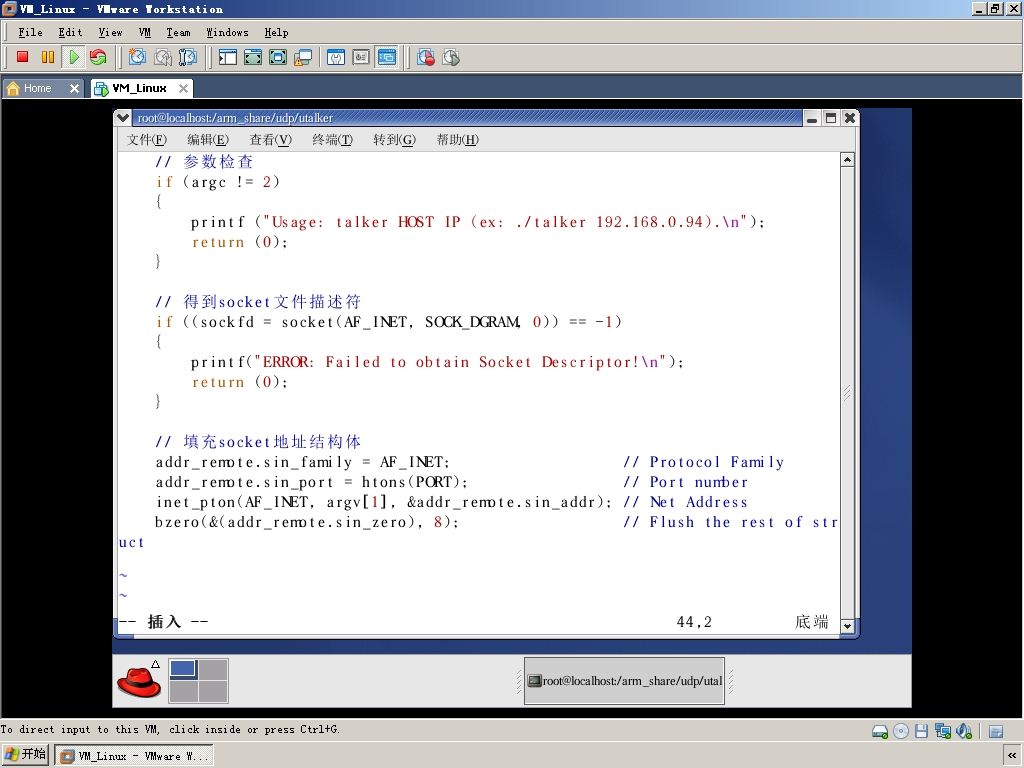1024x768 pixels.
Task: Click the terminal scrollbar thumb grip
Action: click(x=847, y=392)
